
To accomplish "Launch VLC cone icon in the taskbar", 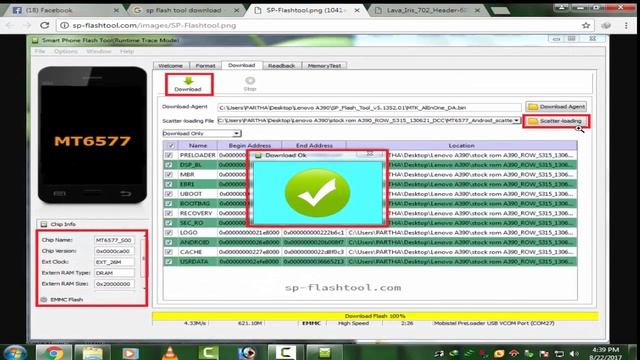I will tap(170, 353).
